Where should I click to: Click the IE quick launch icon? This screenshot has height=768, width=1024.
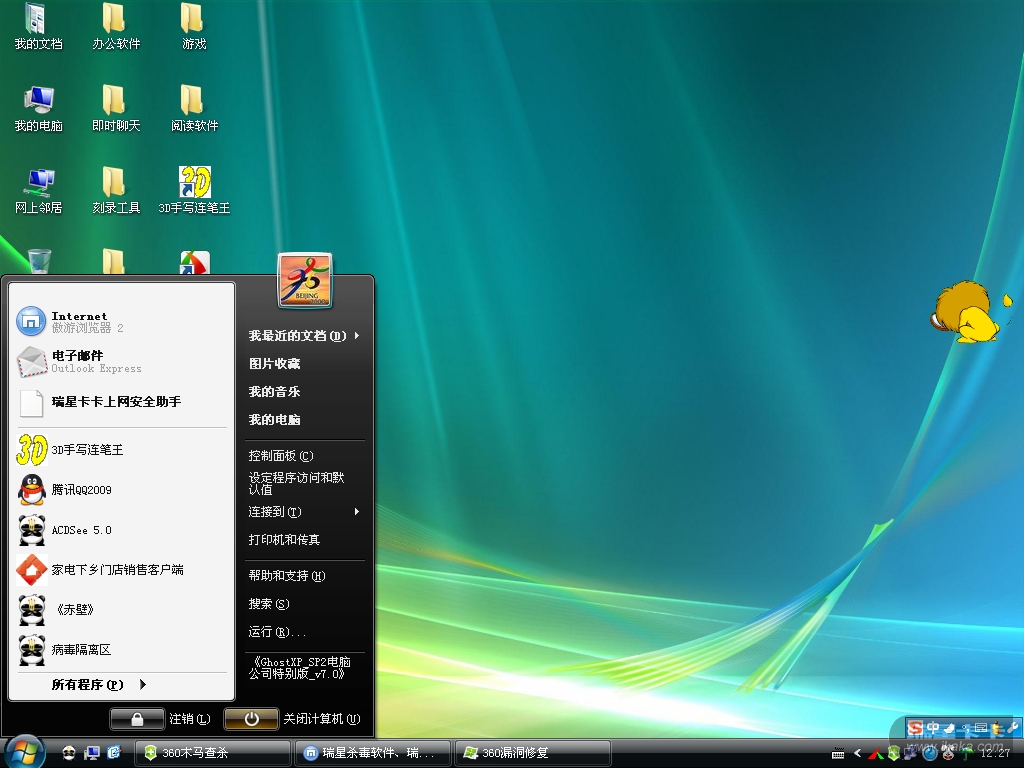(x=114, y=753)
